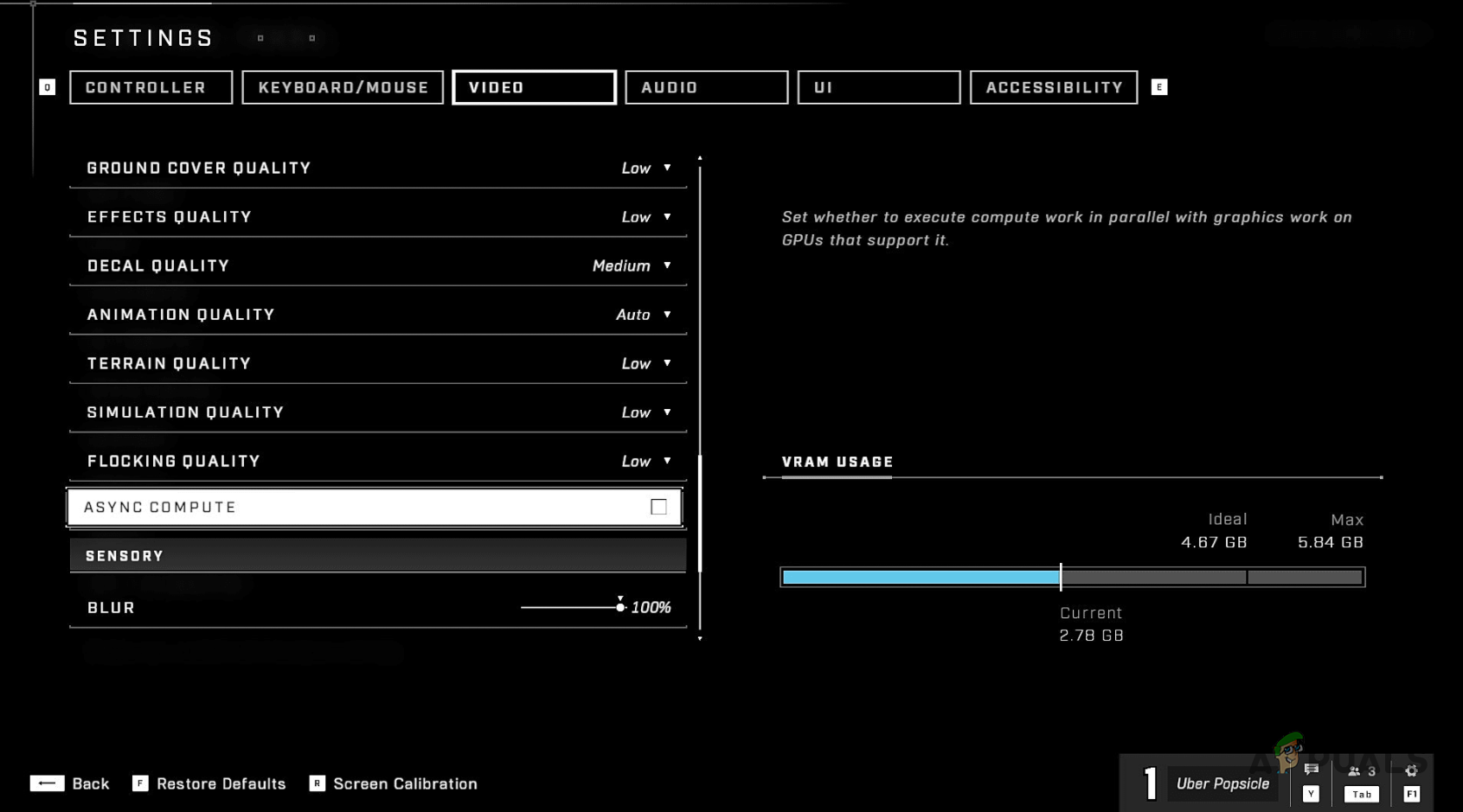Click the settings list vertical scrollbar
The width and height of the screenshot is (1463, 812).
click(x=700, y=514)
